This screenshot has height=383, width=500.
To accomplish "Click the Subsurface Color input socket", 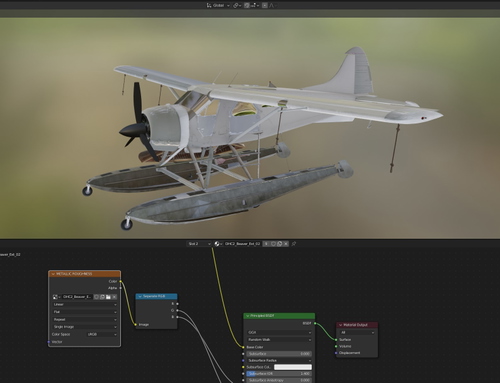I will coord(244,367).
